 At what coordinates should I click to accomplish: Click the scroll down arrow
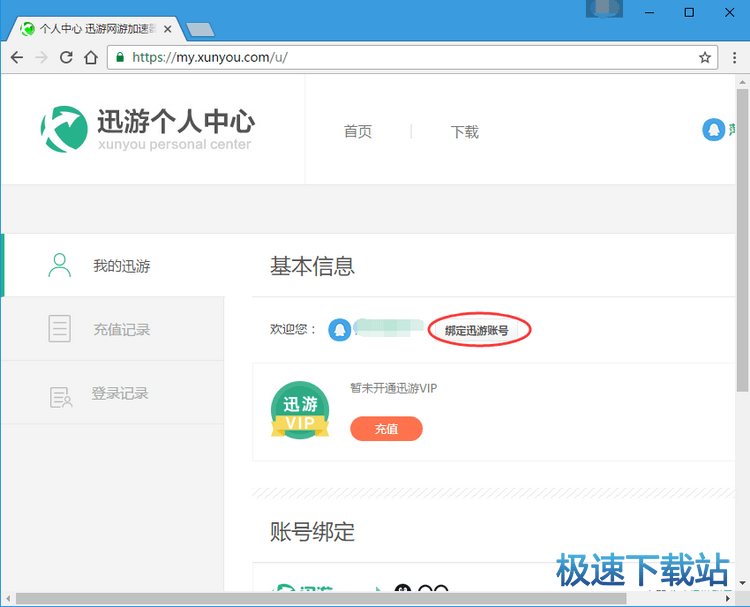tap(742, 584)
